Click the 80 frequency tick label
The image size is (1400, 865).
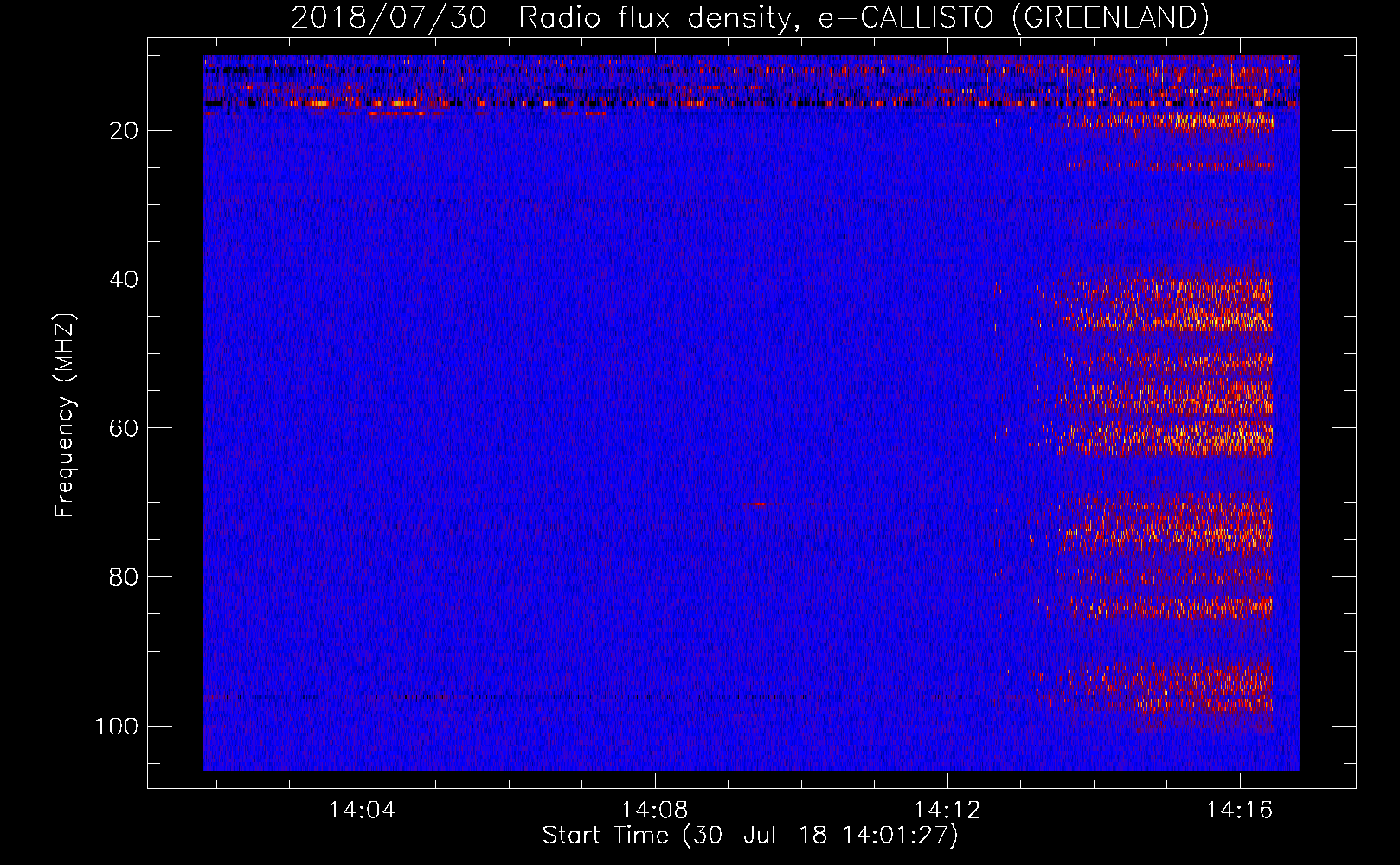point(124,577)
